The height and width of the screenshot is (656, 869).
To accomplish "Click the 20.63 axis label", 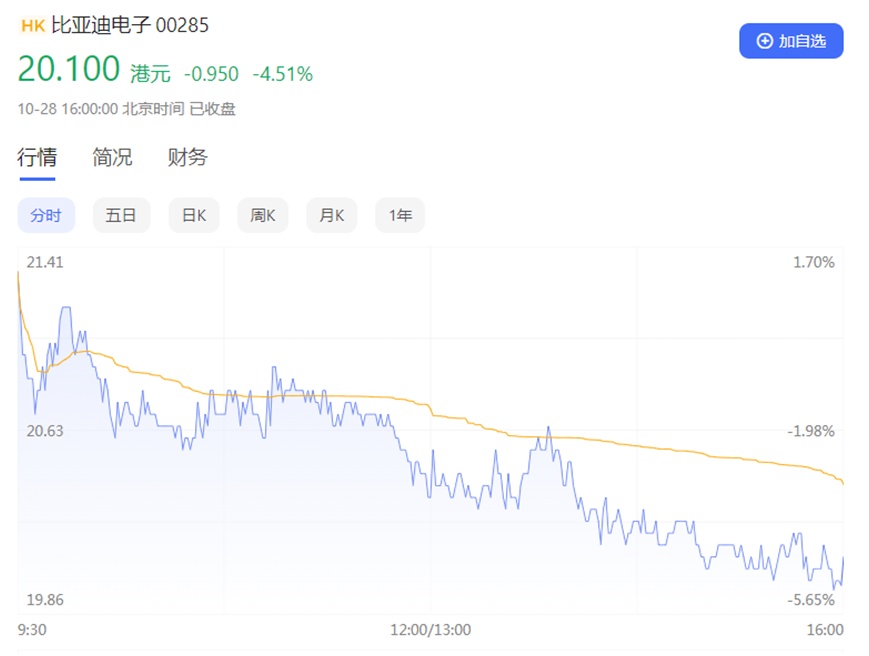I will 45,431.
